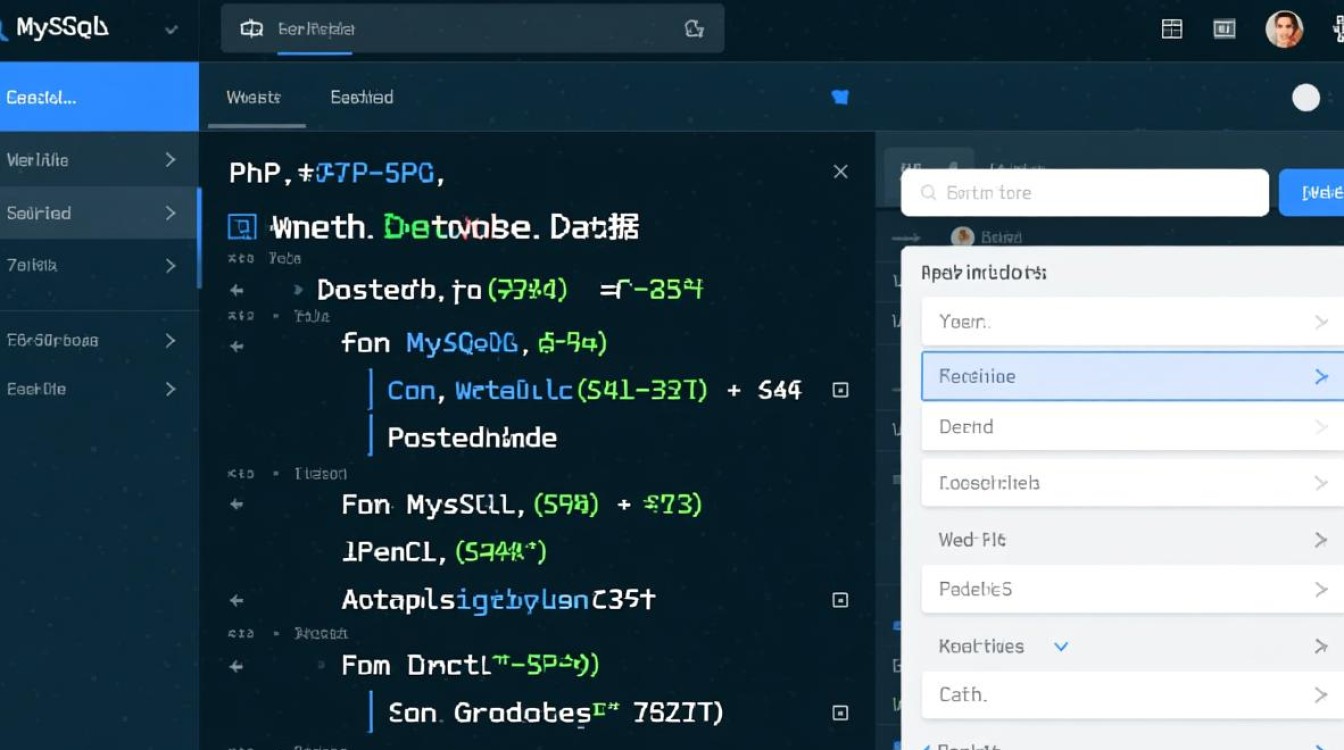Expand the Wed-Plt list item chevron

[1320, 540]
